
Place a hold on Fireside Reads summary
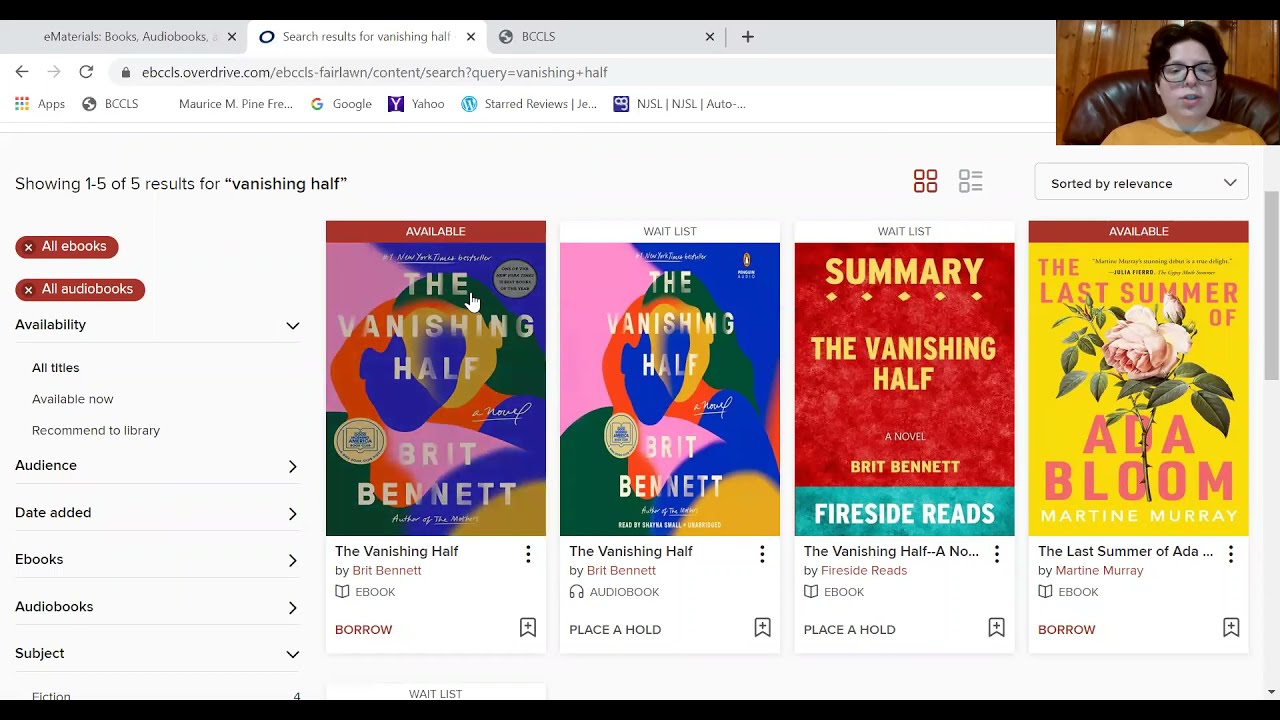[849, 629]
